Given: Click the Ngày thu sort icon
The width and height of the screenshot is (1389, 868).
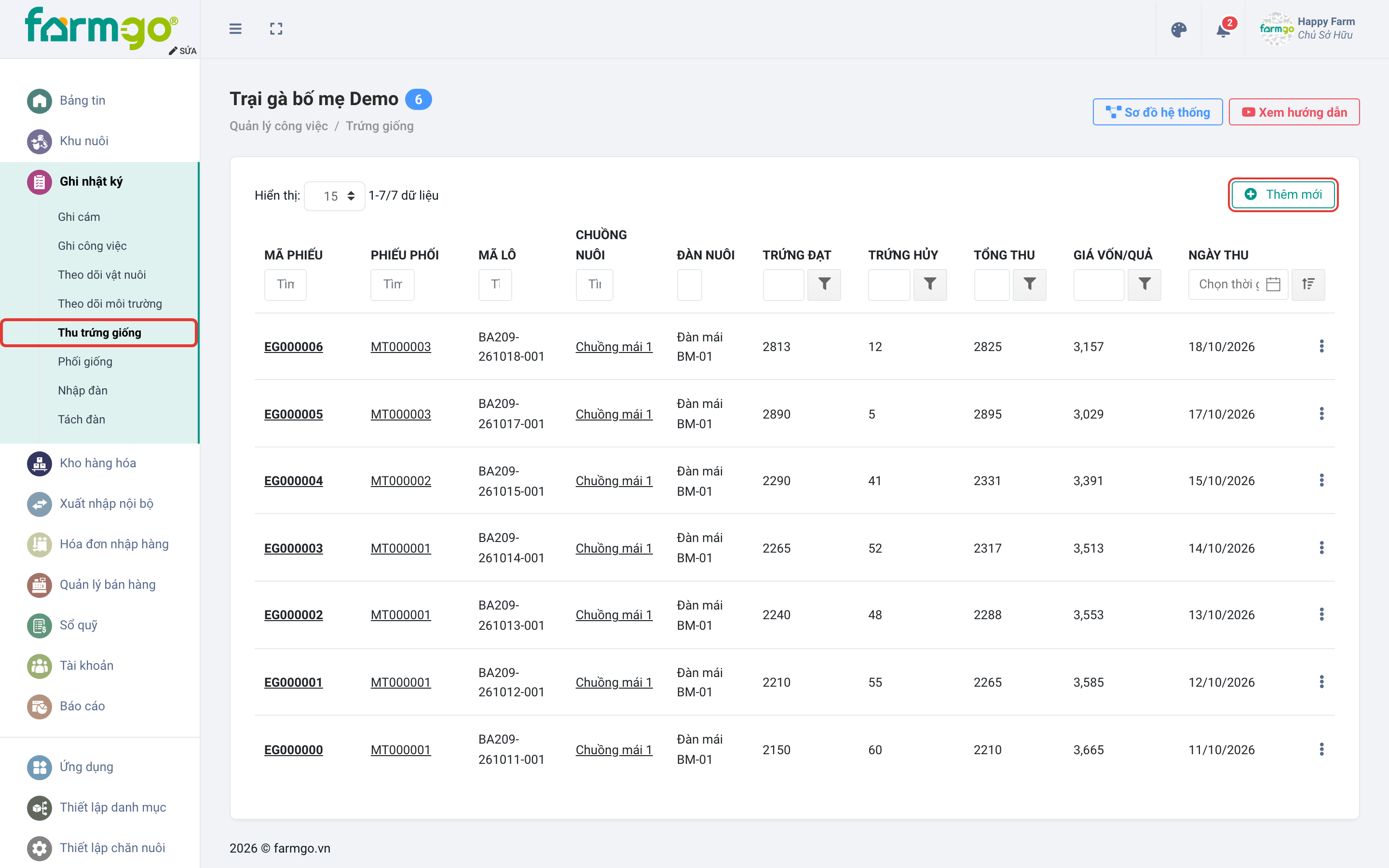Looking at the screenshot, I should 1308,284.
